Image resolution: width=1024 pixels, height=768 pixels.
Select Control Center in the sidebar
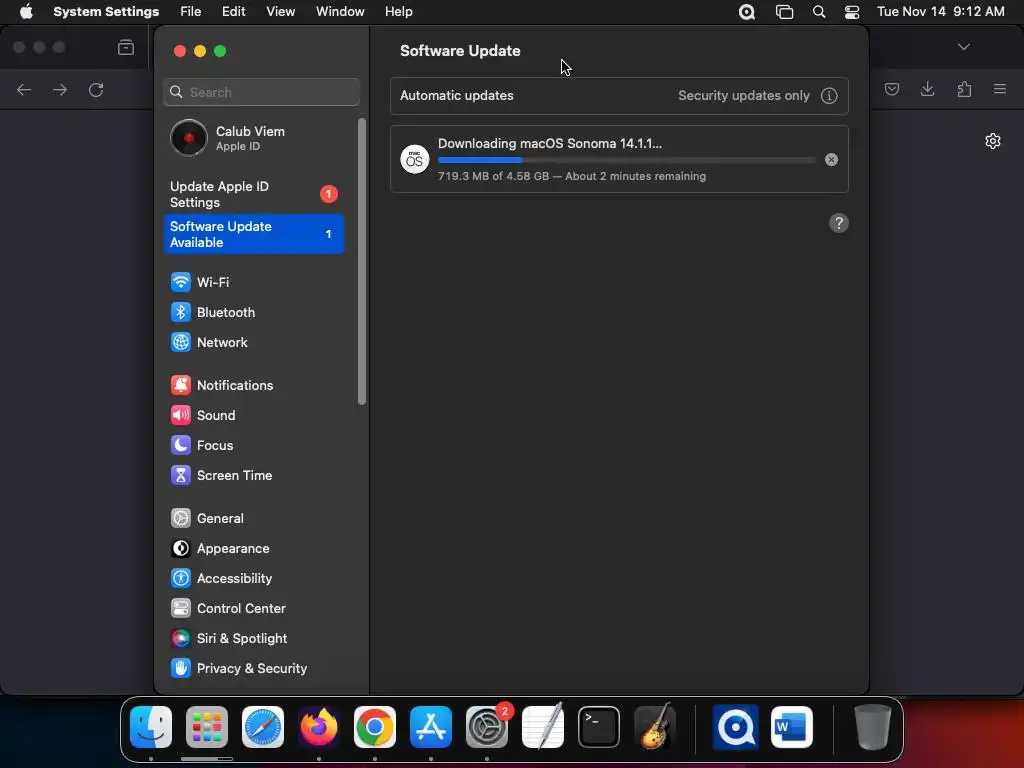point(253,609)
